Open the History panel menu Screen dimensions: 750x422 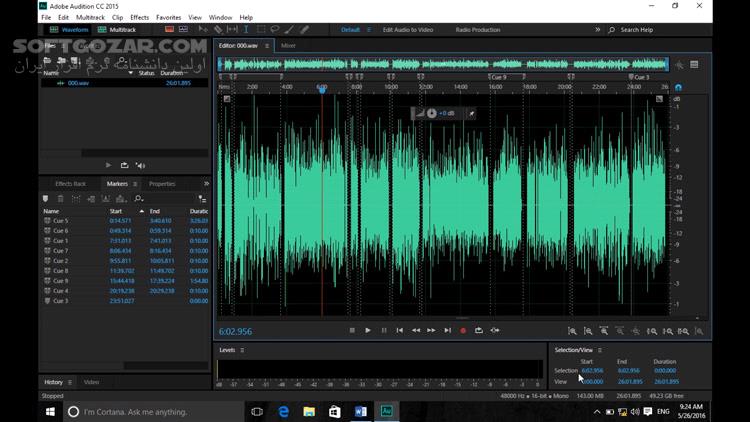pyautogui.click(x=70, y=382)
